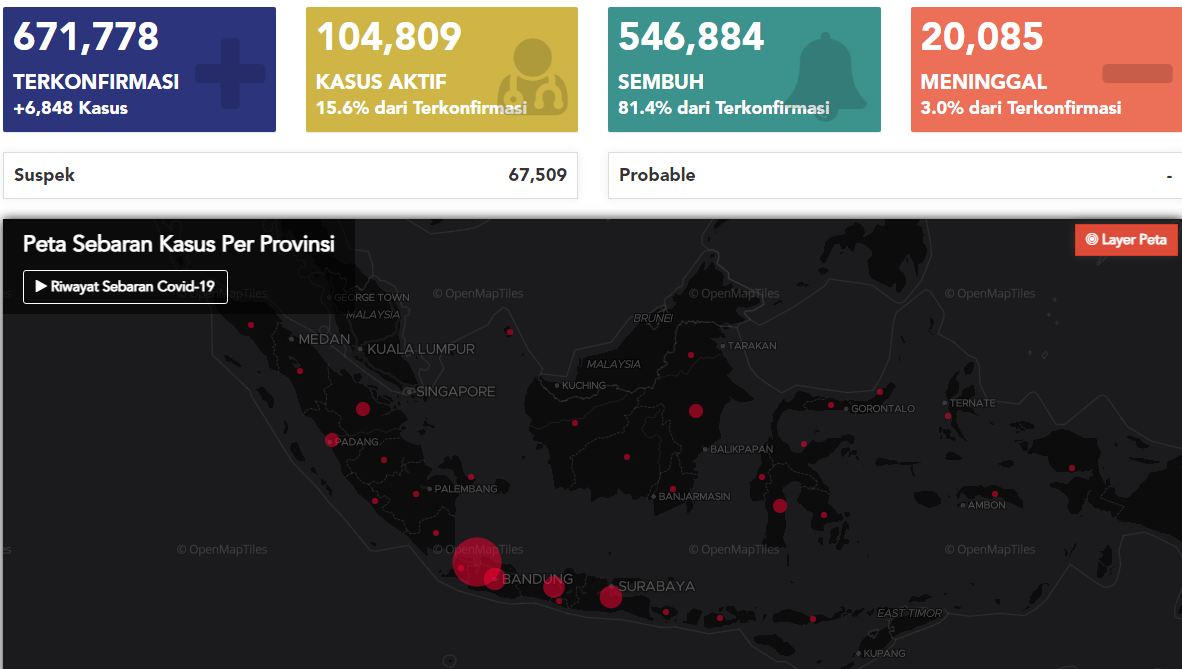Click the red bubble on East Kalimantan
The height and width of the screenshot is (669, 1182).
pos(696,411)
